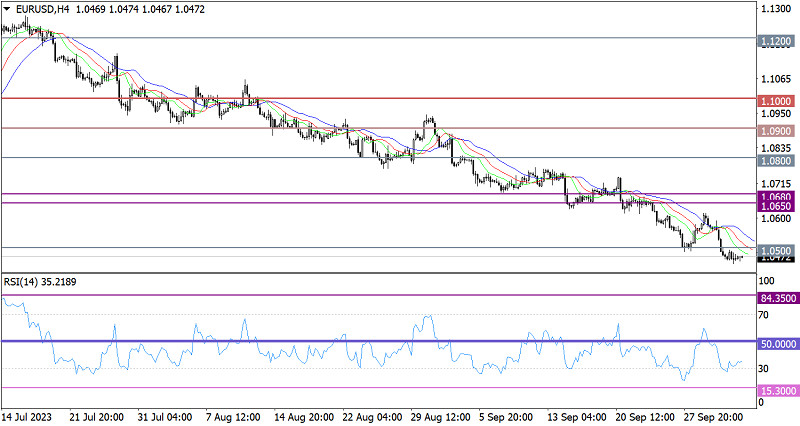Click the 29 Aug 12:00 time label

(440, 417)
